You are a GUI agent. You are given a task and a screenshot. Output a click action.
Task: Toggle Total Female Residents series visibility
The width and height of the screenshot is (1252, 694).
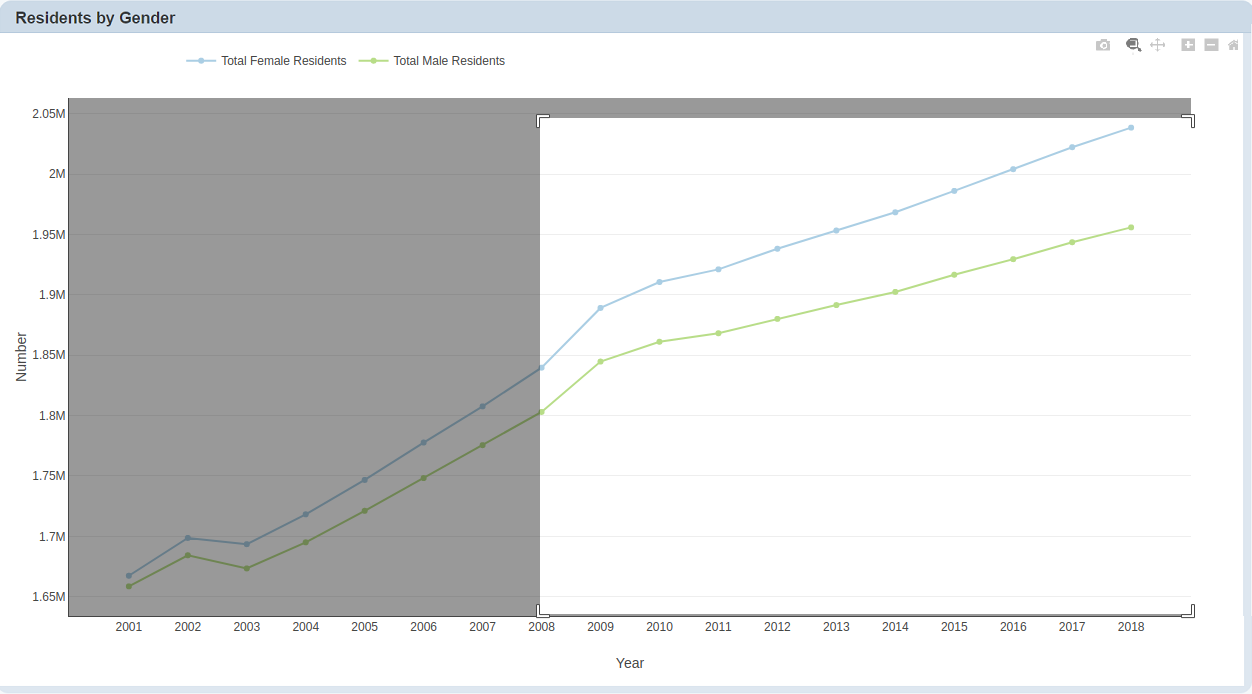pos(266,61)
